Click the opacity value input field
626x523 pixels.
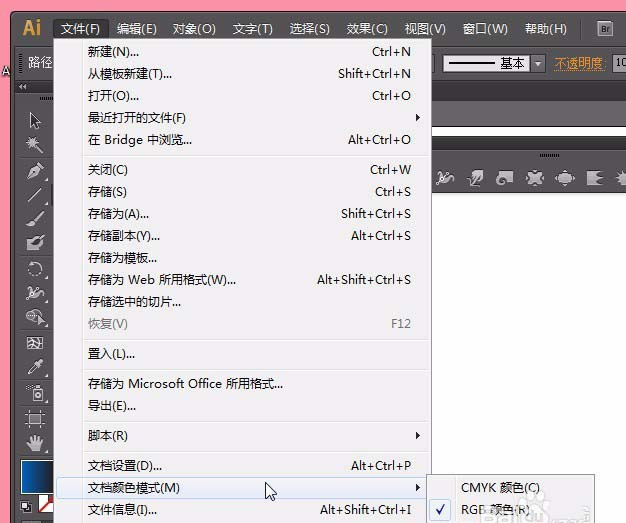tap(620, 63)
